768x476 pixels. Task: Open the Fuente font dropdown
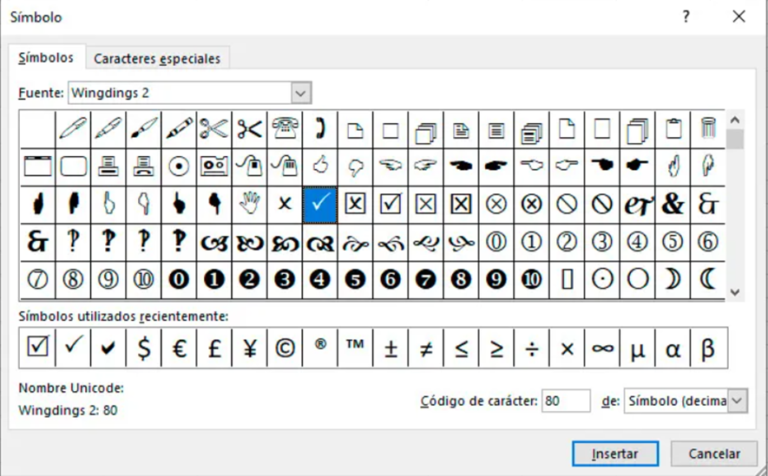point(301,92)
